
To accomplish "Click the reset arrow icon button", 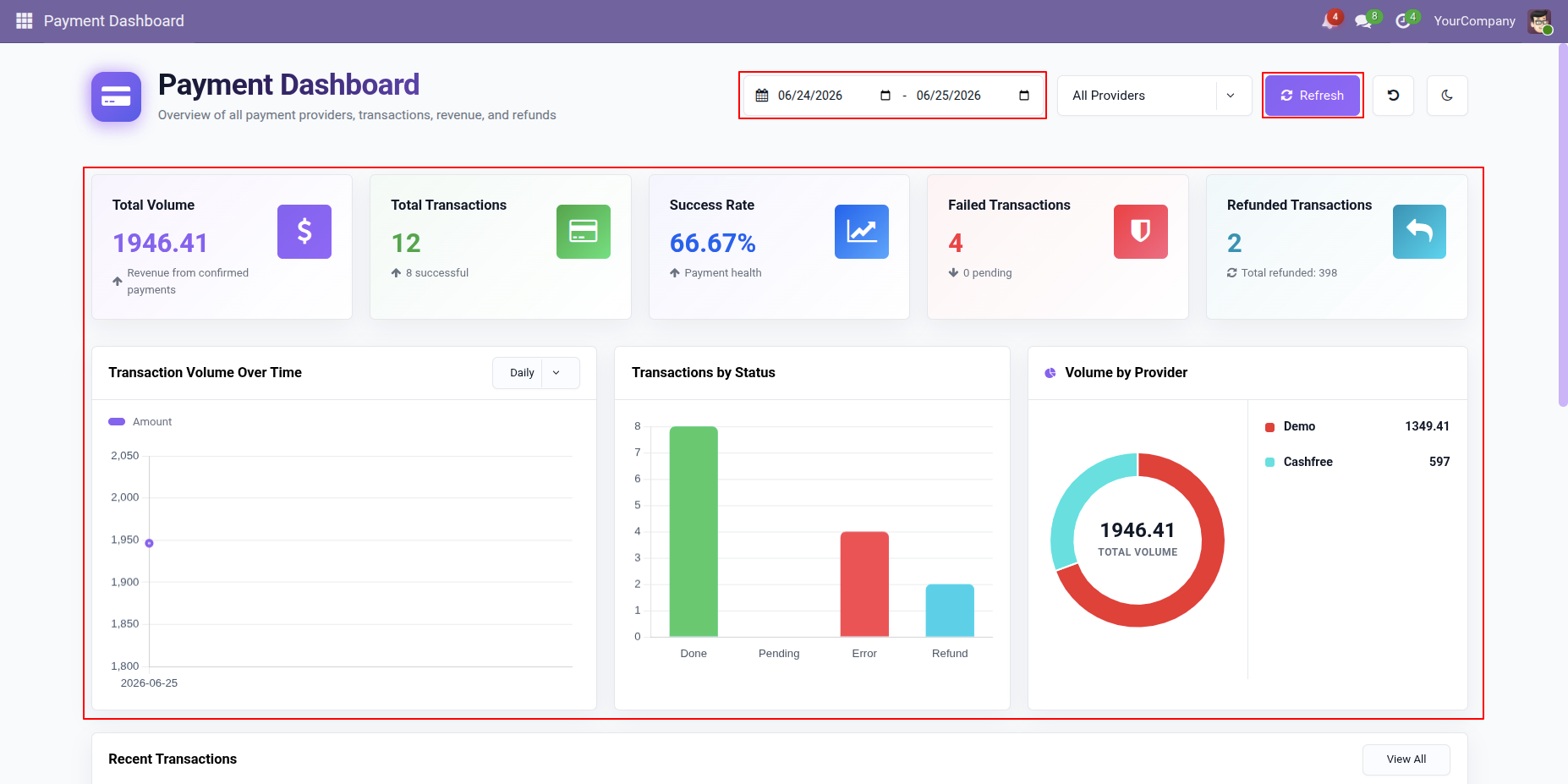I will pos(1393,96).
